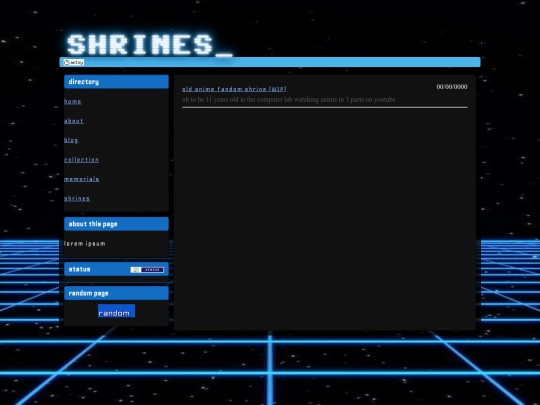Open the memorials link

click(x=82, y=179)
